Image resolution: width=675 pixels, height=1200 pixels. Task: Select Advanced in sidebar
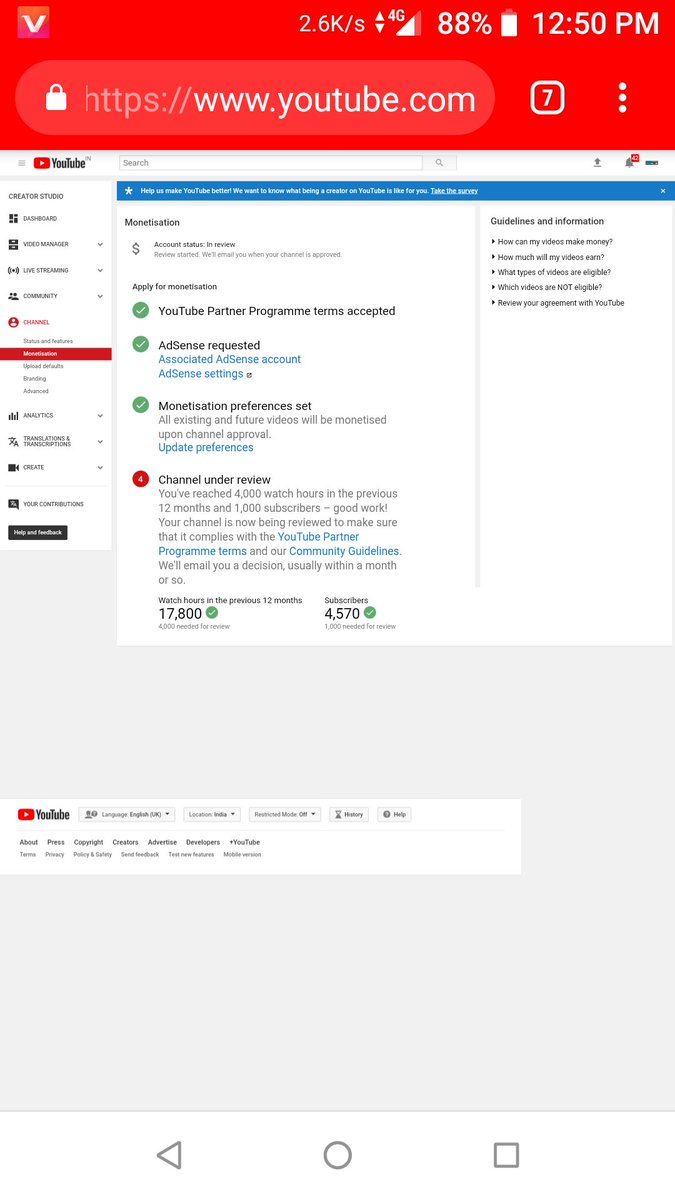[x=36, y=391]
